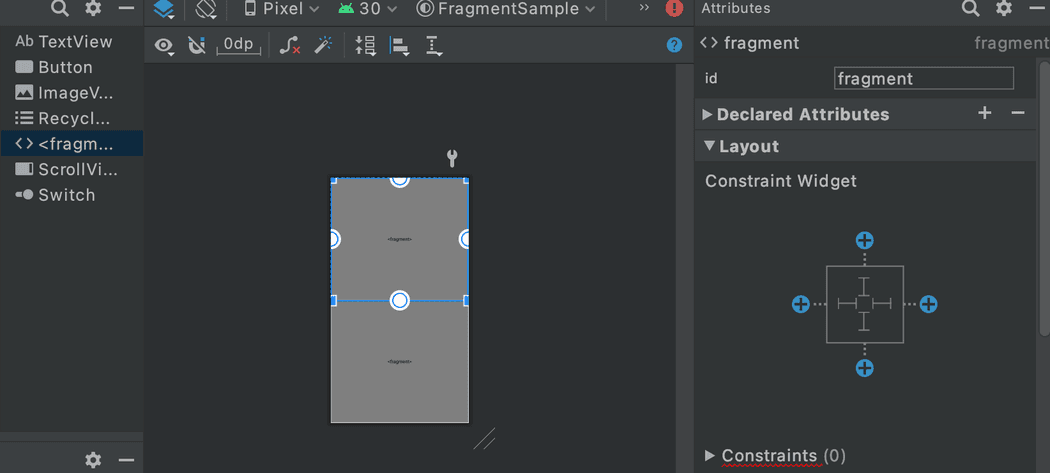Click the Attributes search magnifier icon
The image size is (1050, 473).
pos(970,9)
